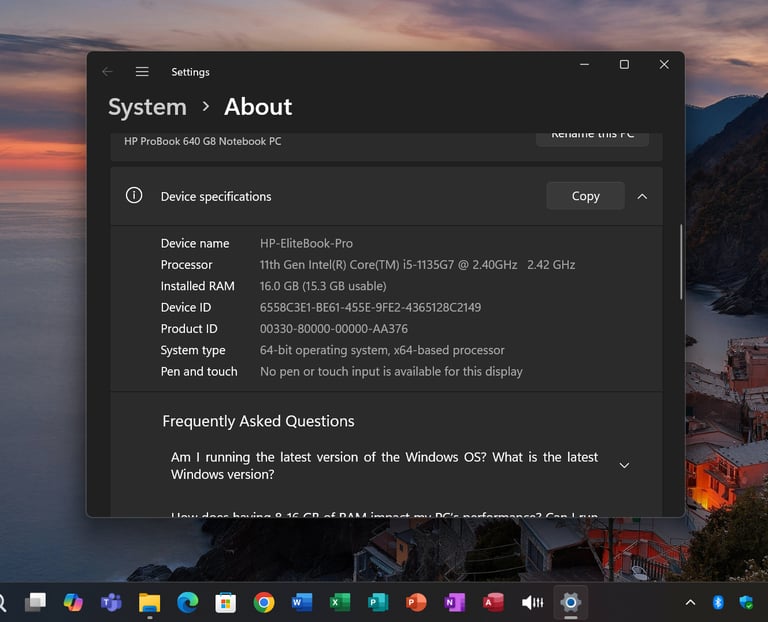Open OneNote from the taskbar
This screenshot has width=768, height=622.
click(455, 602)
